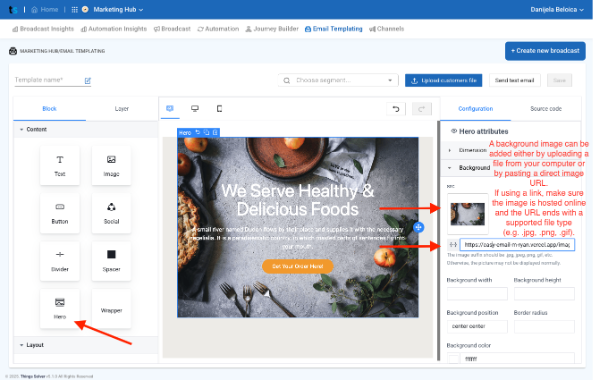Click the Hero block delete icon
This screenshot has width=593, height=380.
(215, 132)
